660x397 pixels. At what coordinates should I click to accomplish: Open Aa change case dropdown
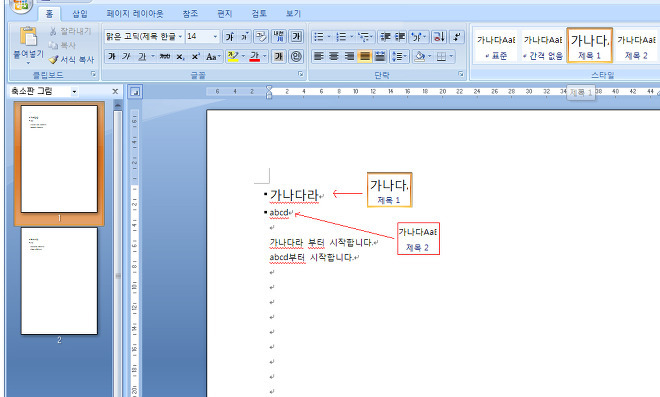pyautogui.click(x=213, y=56)
